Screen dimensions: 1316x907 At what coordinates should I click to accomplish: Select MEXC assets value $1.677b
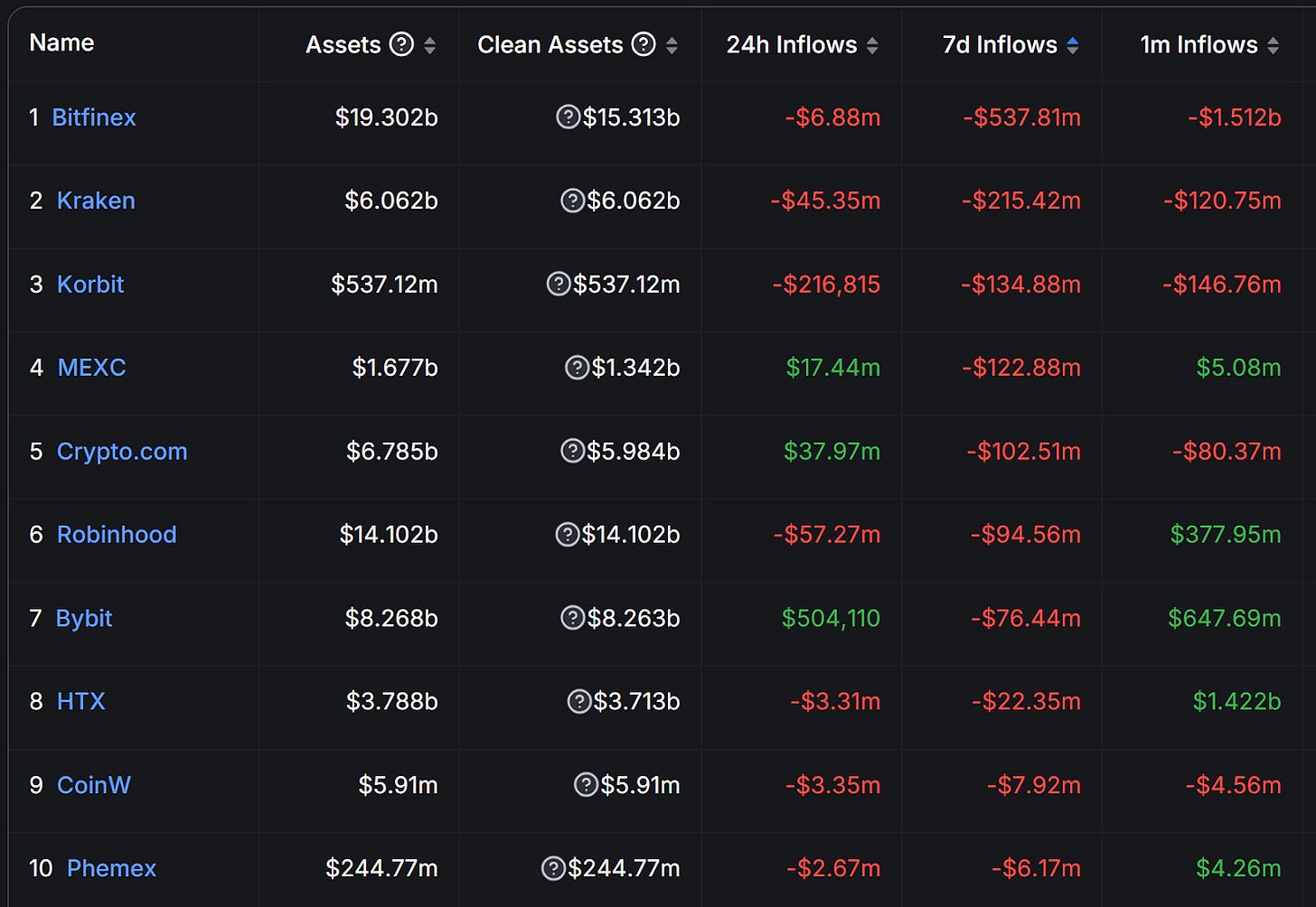(x=395, y=368)
